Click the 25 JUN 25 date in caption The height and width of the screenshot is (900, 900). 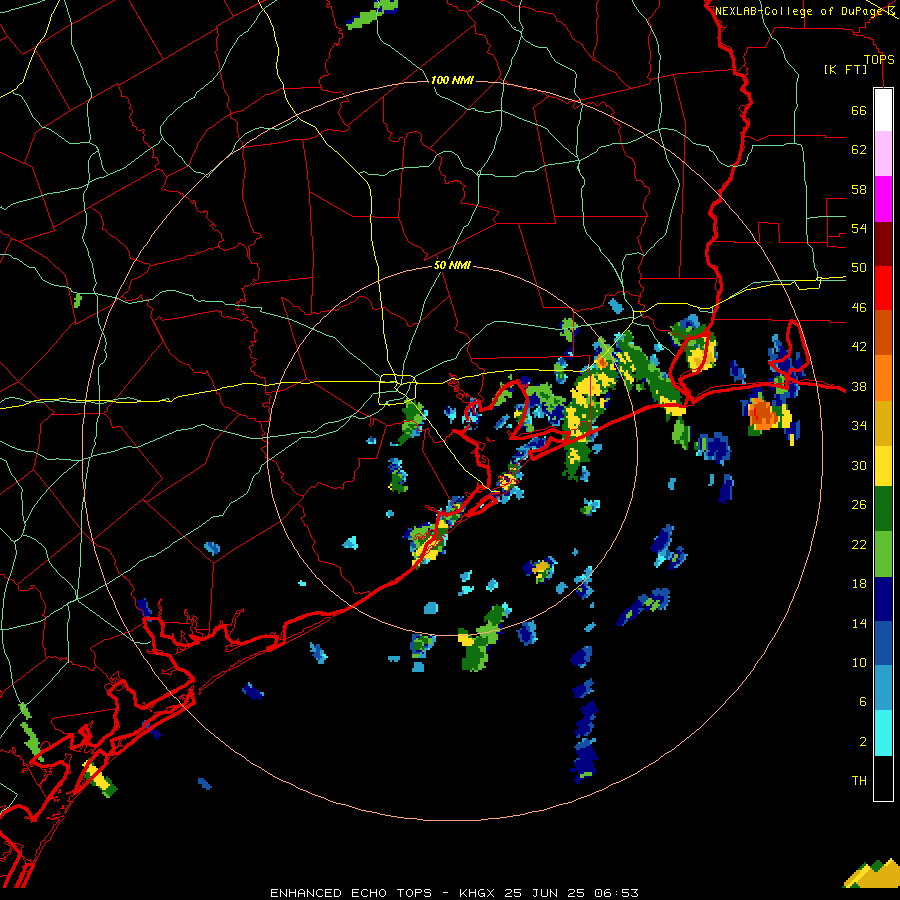tap(544, 893)
